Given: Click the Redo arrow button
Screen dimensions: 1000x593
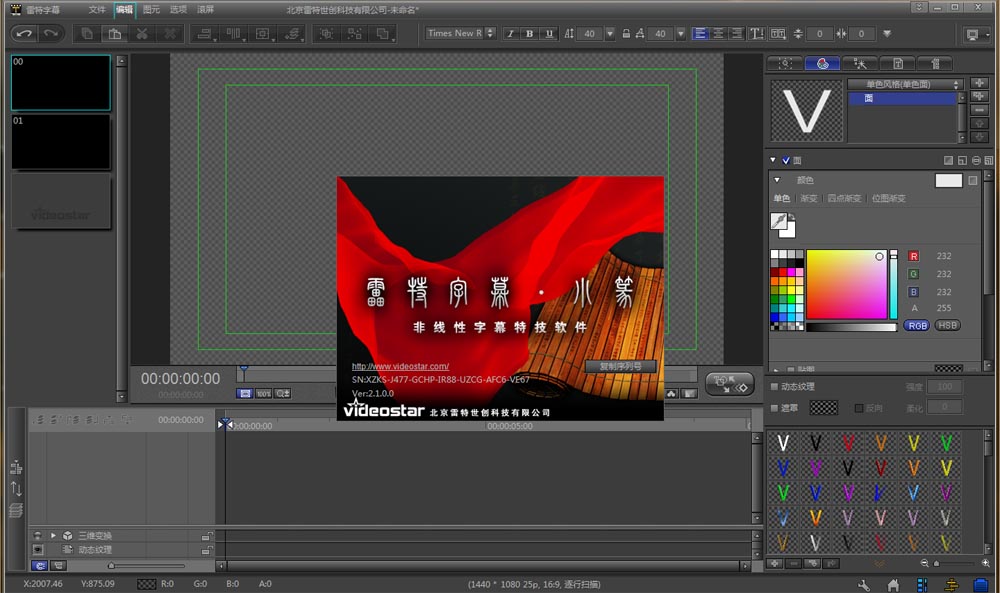Looking at the screenshot, I should click(51, 33).
